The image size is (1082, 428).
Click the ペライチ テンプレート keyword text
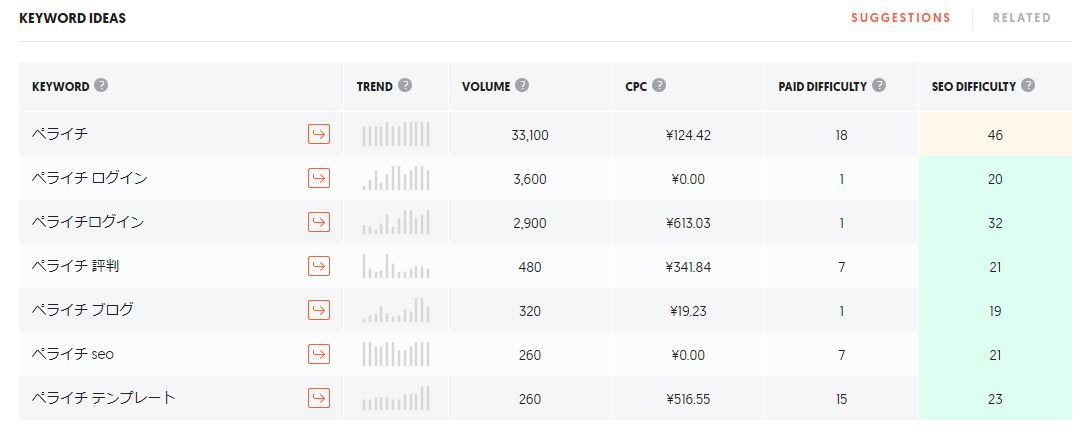pyautogui.click(x=104, y=398)
